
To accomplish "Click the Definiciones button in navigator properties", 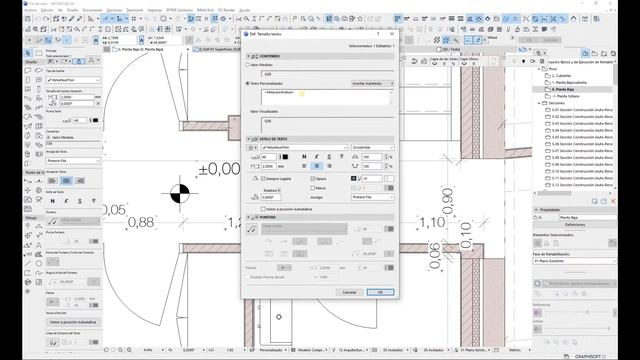I will pos(575,225).
